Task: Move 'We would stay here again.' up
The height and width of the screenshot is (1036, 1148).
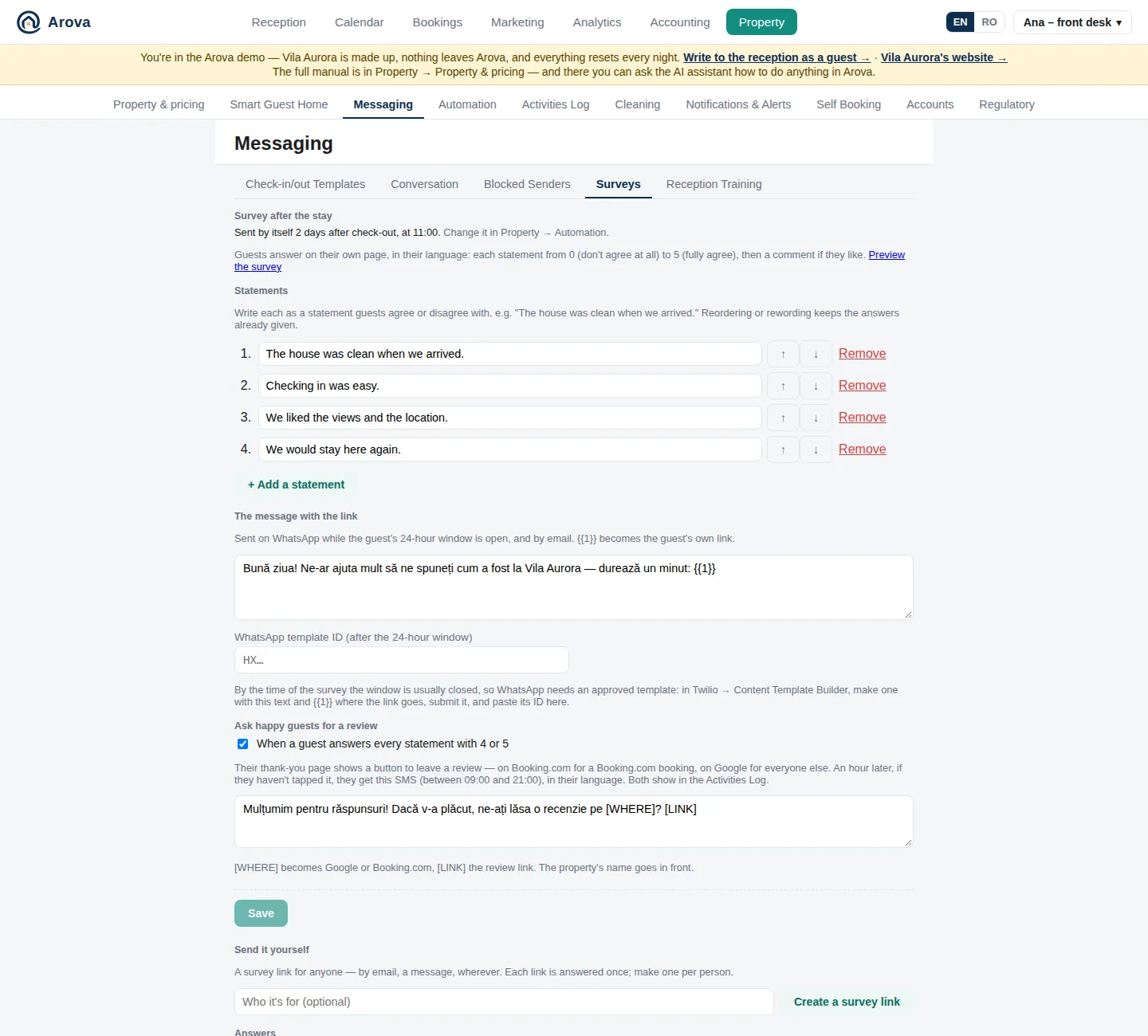Action: [x=783, y=449]
